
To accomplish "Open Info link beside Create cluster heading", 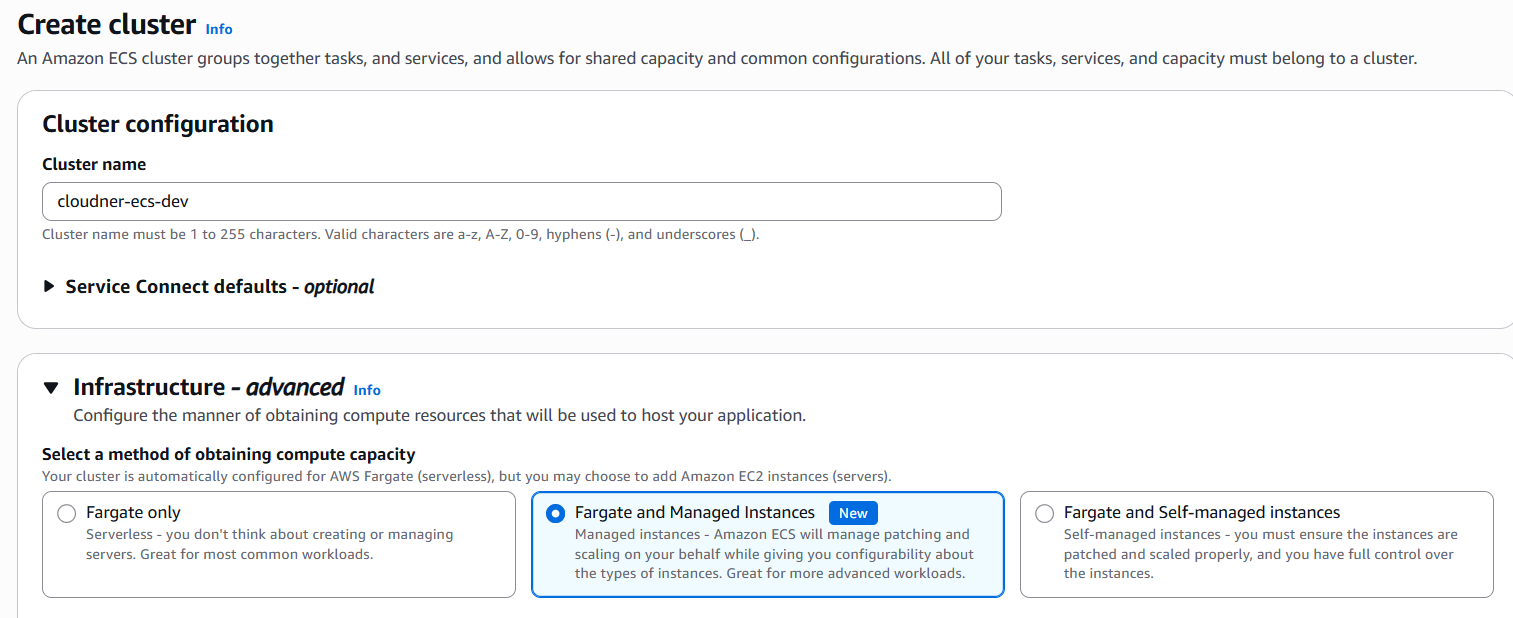I will (x=218, y=29).
